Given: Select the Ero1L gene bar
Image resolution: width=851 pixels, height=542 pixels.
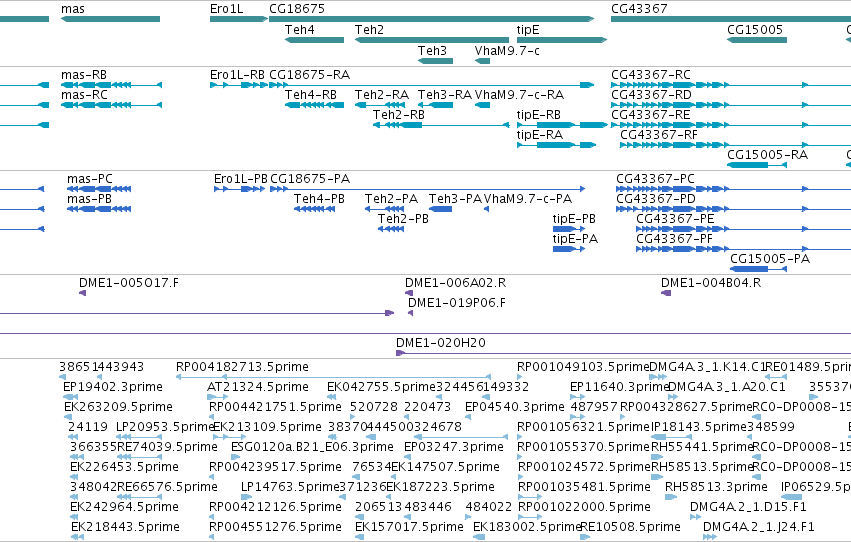Looking at the screenshot, I should click(239, 19).
